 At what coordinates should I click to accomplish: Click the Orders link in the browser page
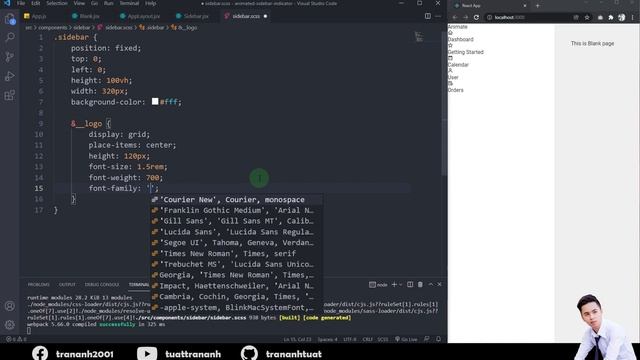click(x=456, y=90)
